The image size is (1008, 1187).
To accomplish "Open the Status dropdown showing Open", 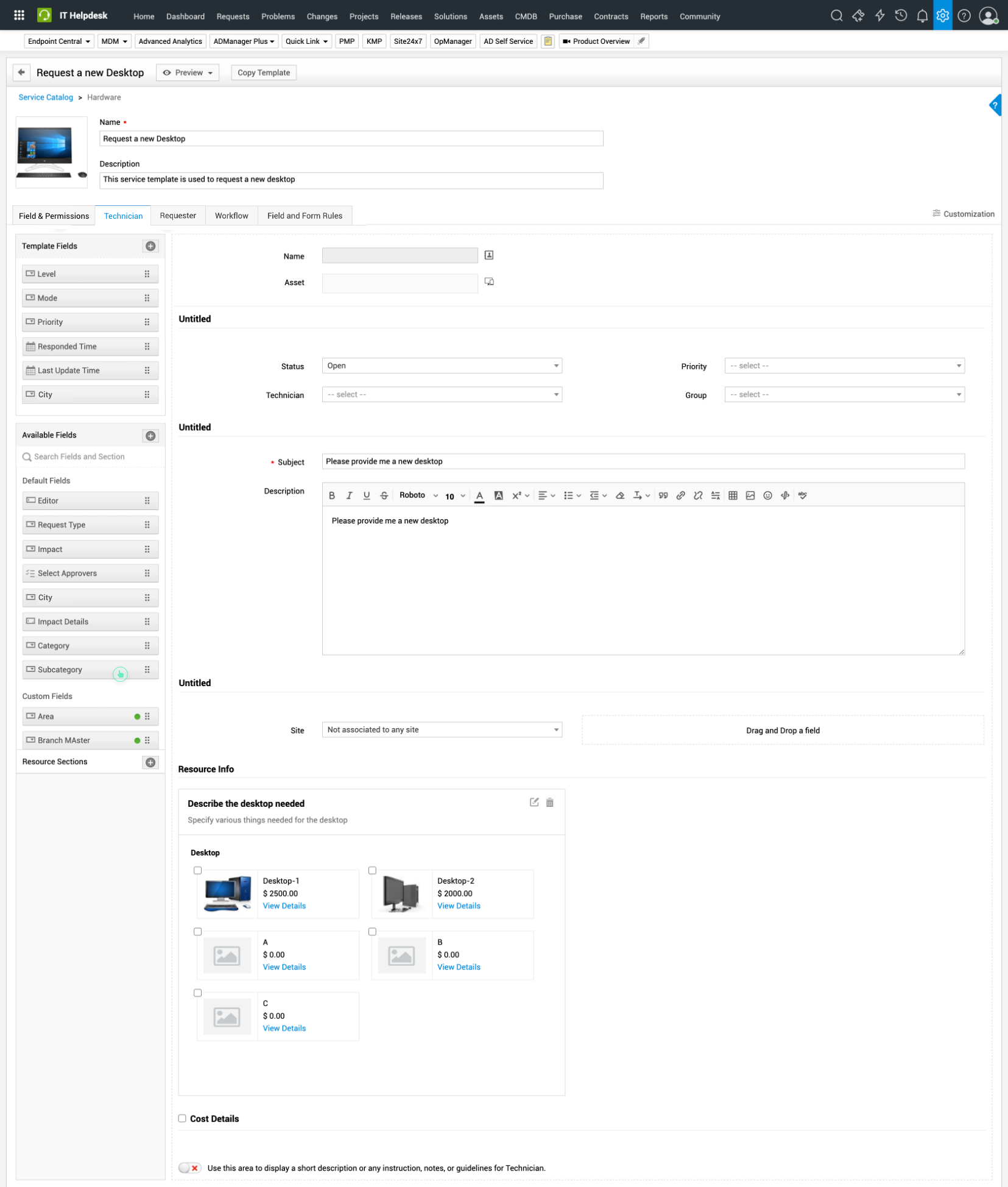I will coord(442,366).
